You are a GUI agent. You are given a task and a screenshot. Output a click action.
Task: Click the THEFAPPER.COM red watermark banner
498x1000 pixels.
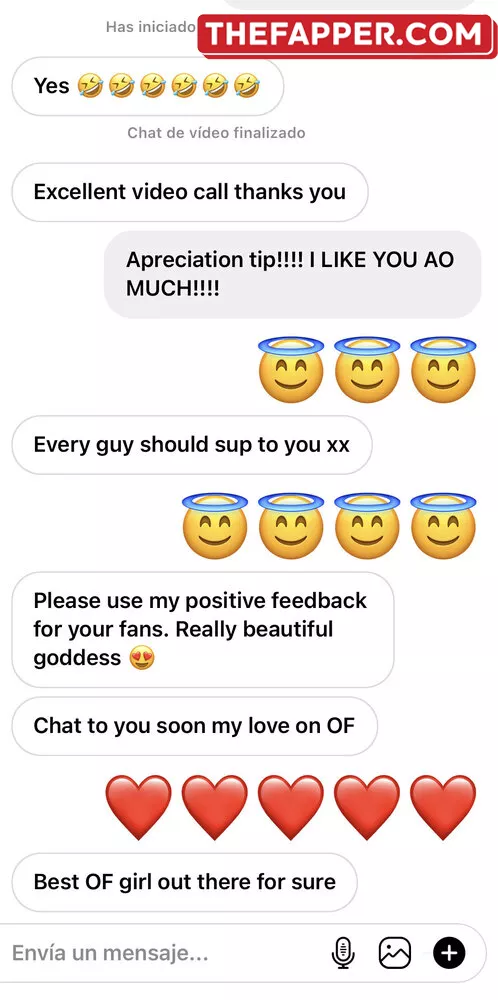point(346,34)
